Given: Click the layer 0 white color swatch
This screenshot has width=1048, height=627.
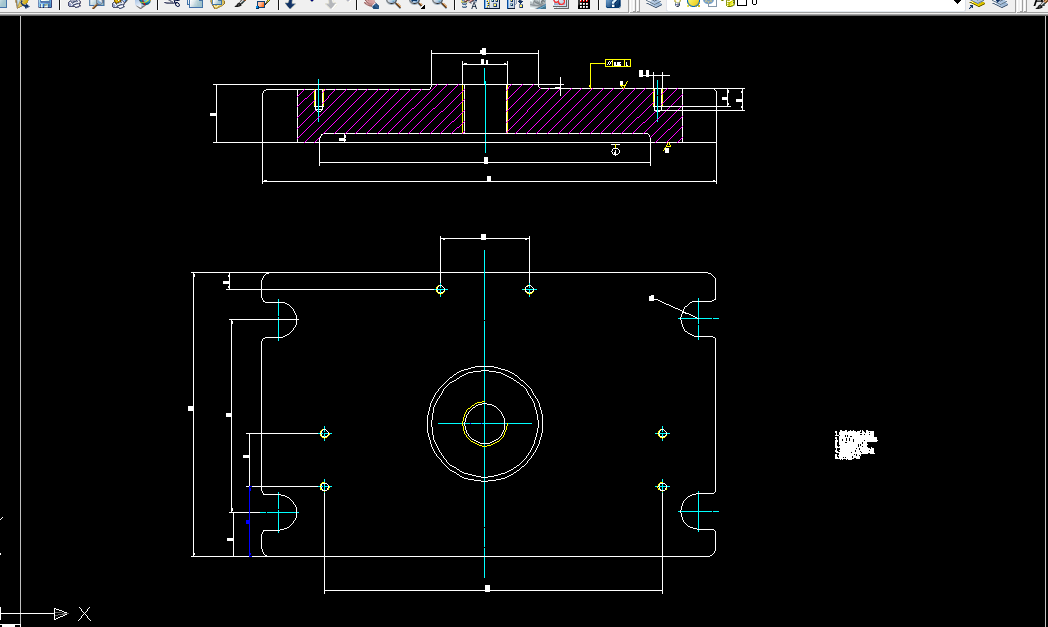Looking at the screenshot, I should 742,3.
